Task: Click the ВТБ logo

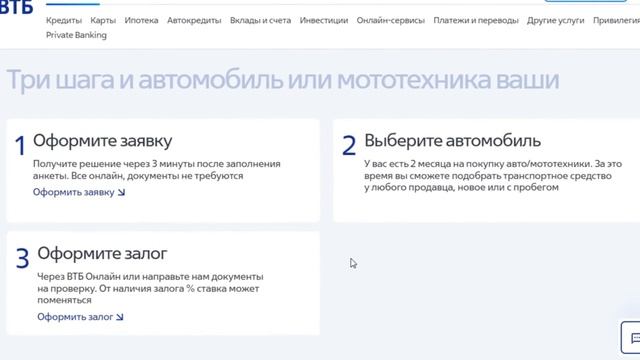Action: pos(16,7)
